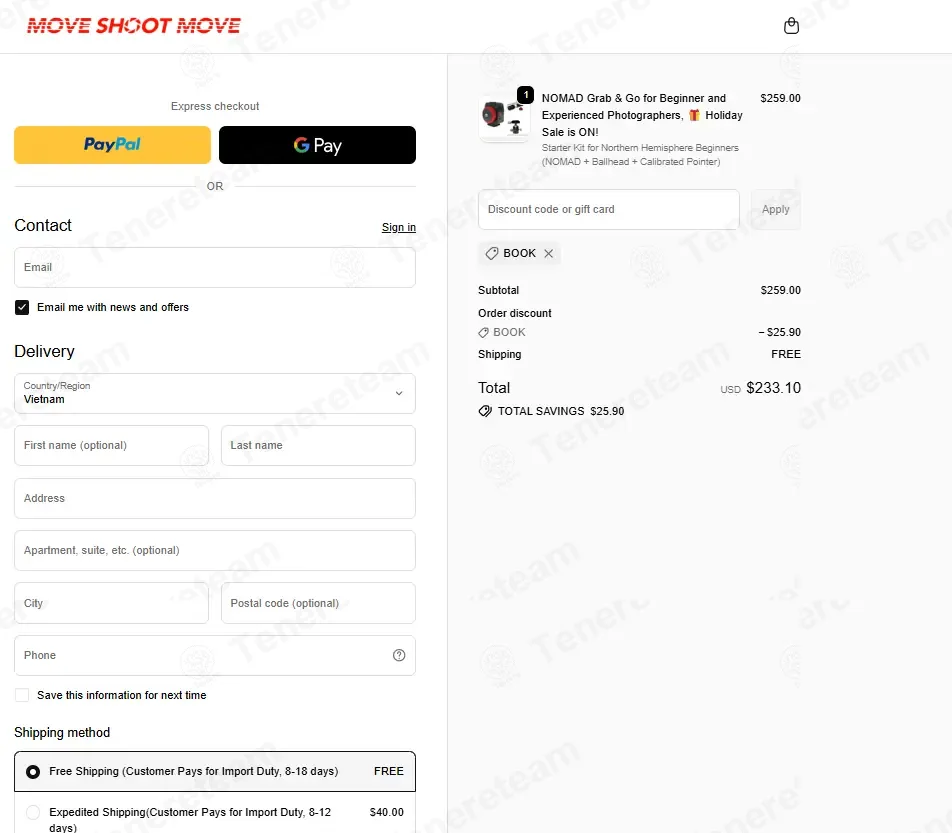Click the BOOK order discount tag icon
Screen dimensions: 952x833
coord(483,332)
